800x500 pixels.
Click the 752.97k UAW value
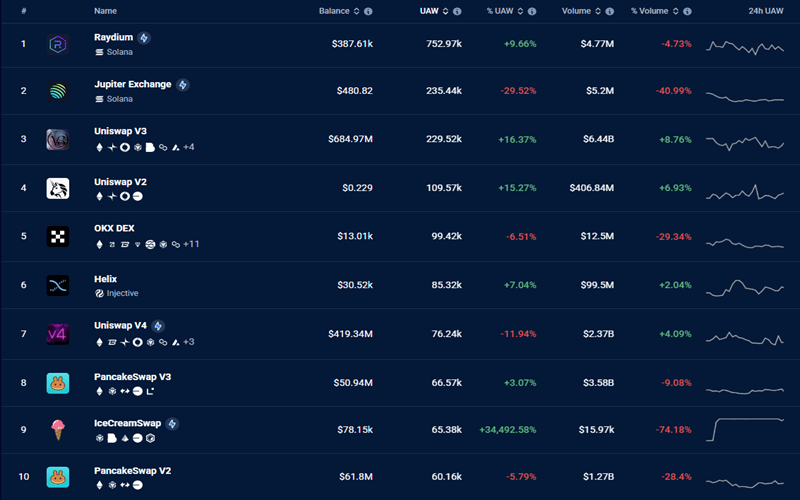tap(444, 44)
